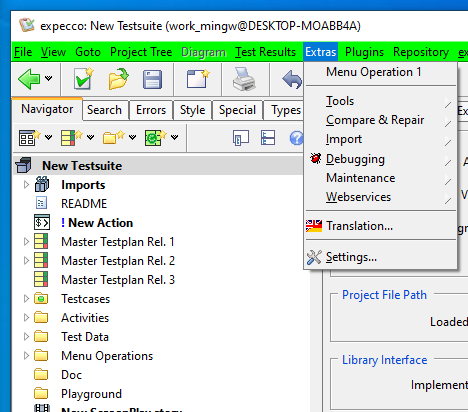
Task: Click the New Action shell script icon
Action: click(x=42, y=222)
